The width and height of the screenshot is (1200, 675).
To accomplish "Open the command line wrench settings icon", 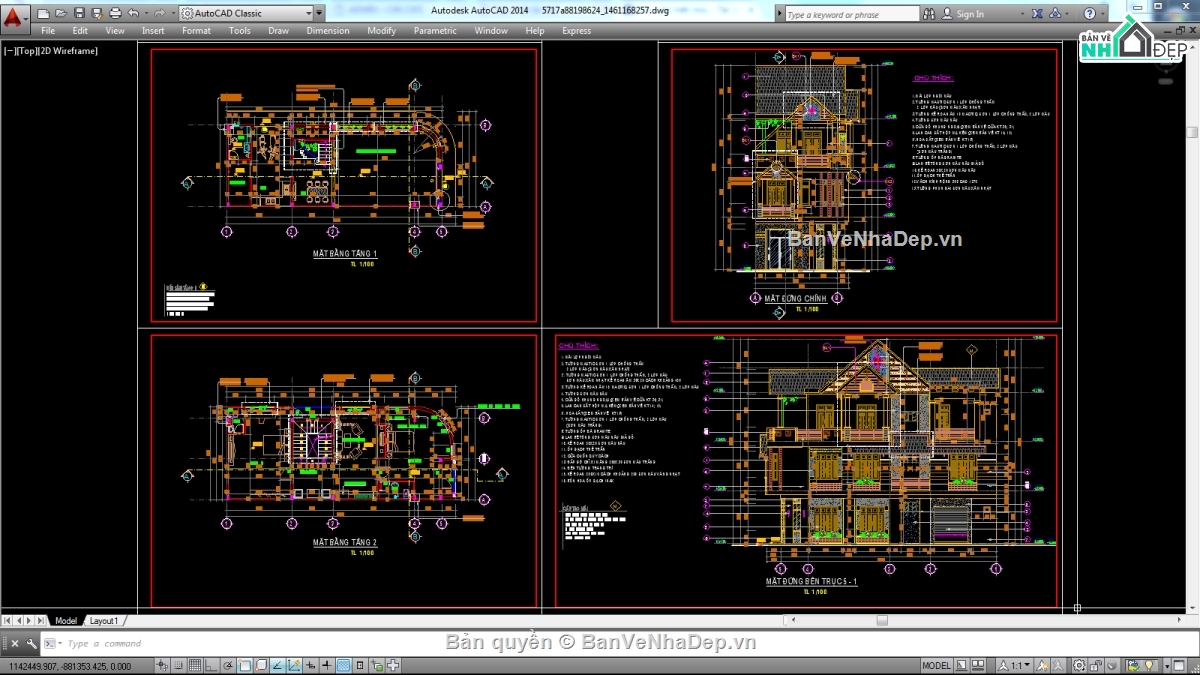I will click(x=32, y=644).
